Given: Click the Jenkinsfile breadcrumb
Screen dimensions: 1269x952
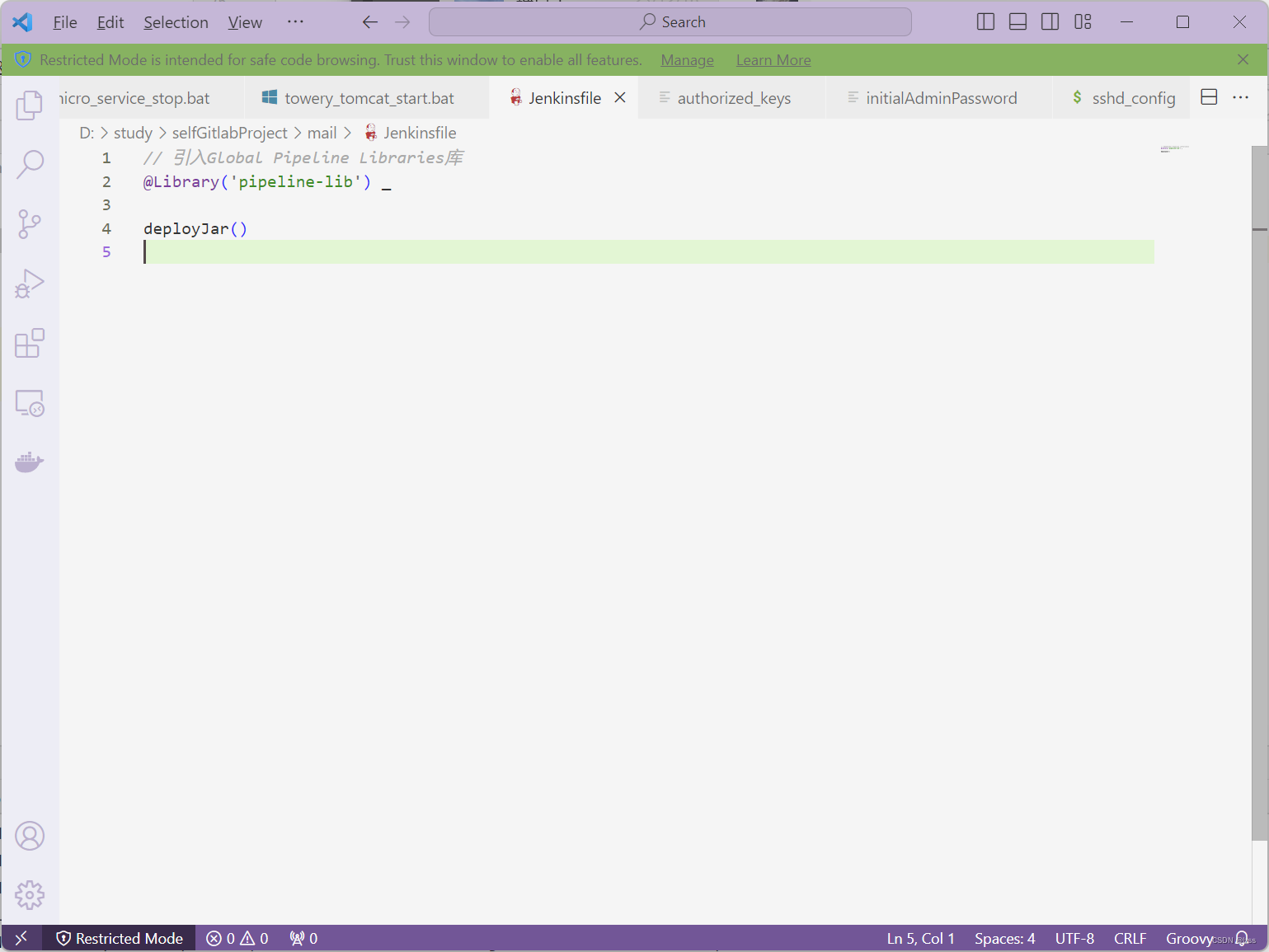Looking at the screenshot, I should (x=411, y=133).
